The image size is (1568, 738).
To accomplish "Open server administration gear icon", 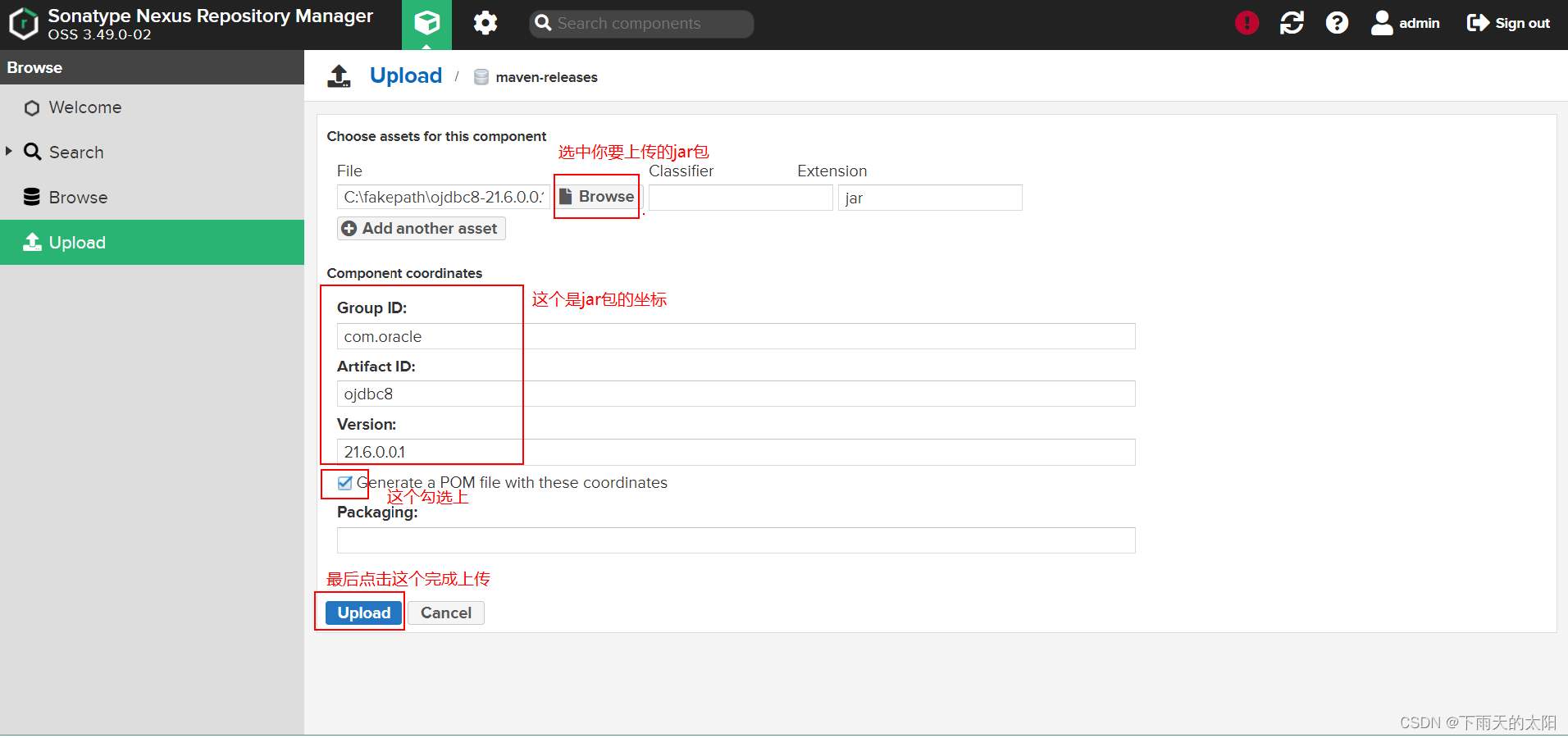I will point(485,23).
